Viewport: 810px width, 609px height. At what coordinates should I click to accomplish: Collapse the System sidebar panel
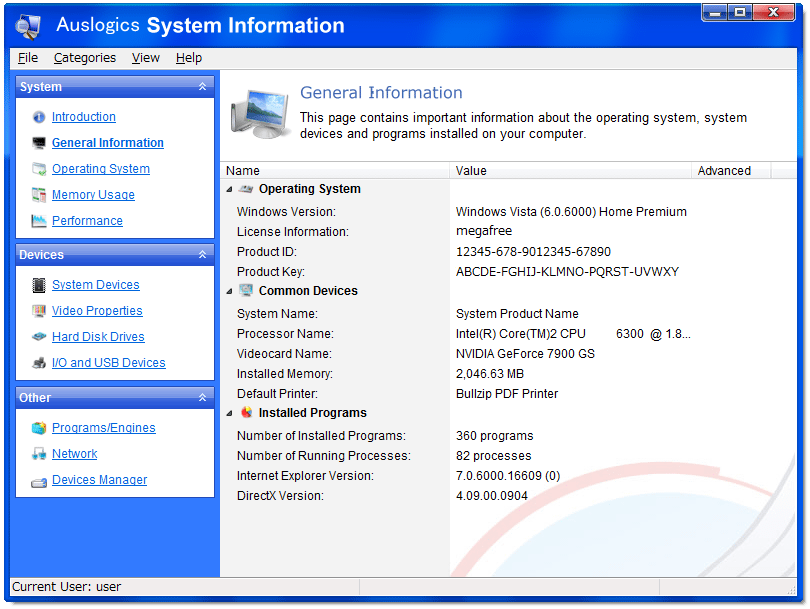[x=202, y=87]
